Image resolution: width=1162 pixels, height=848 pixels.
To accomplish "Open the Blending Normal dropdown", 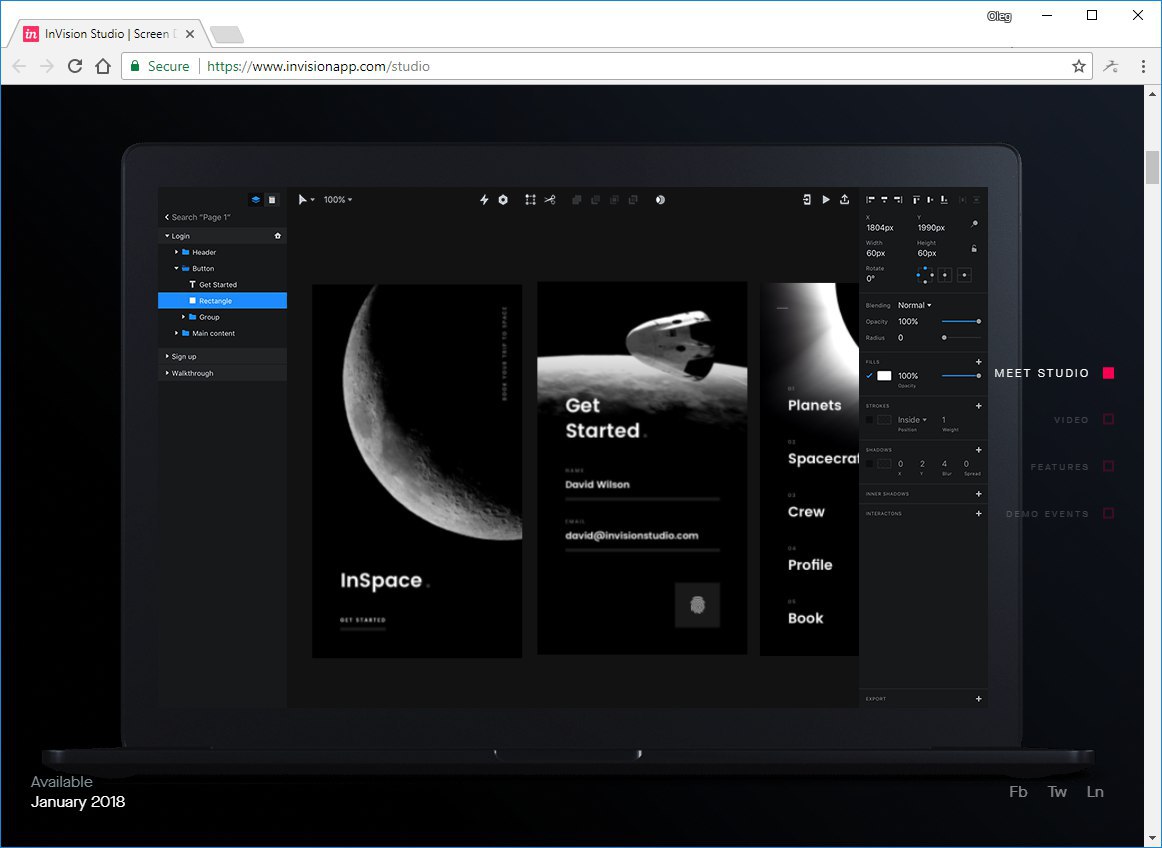I will [914, 305].
